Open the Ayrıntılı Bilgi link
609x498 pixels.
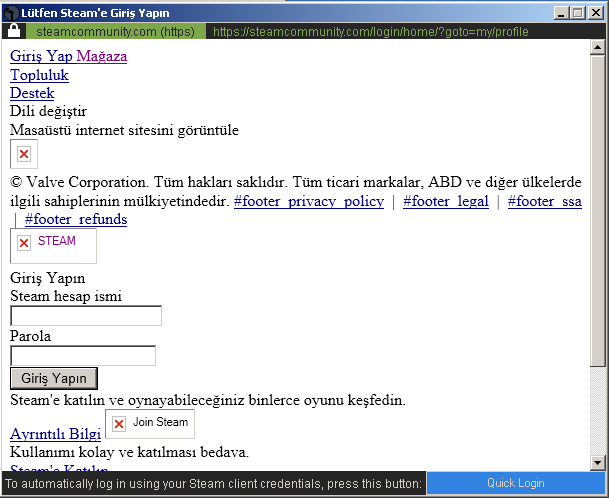56,434
